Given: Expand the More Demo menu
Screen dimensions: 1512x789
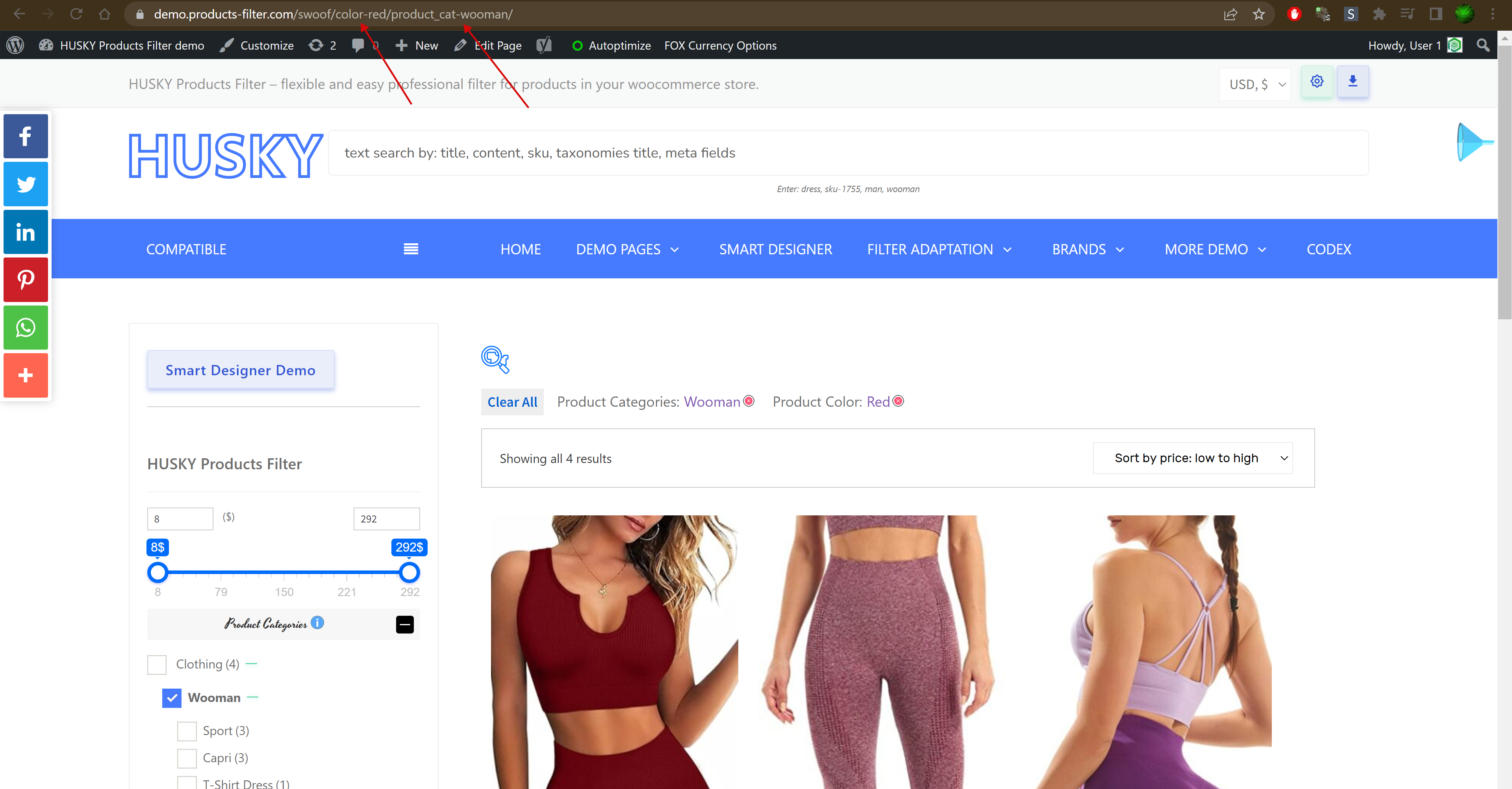Looking at the screenshot, I should click(1215, 250).
